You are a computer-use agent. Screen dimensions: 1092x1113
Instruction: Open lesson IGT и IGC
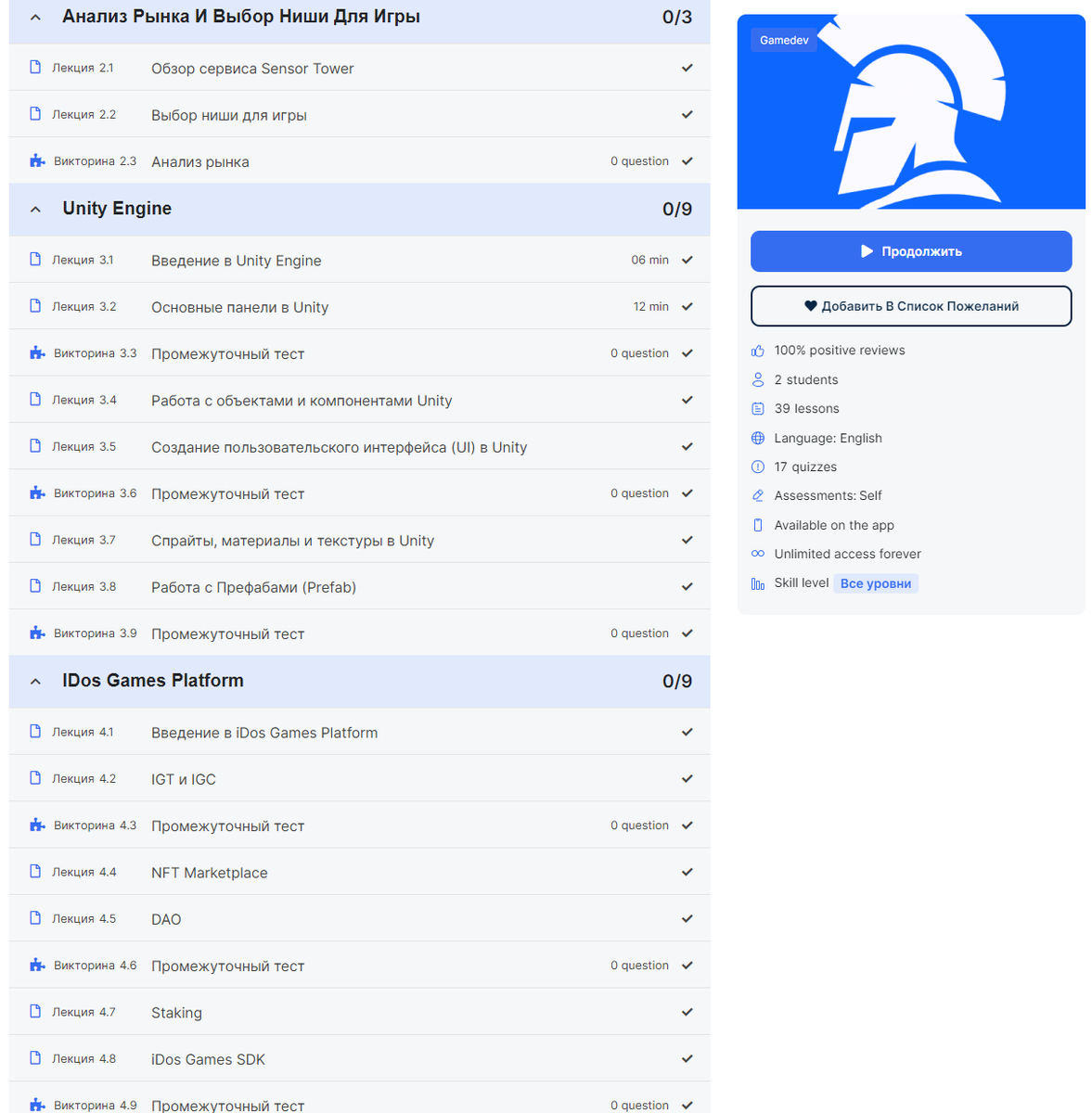[184, 779]
